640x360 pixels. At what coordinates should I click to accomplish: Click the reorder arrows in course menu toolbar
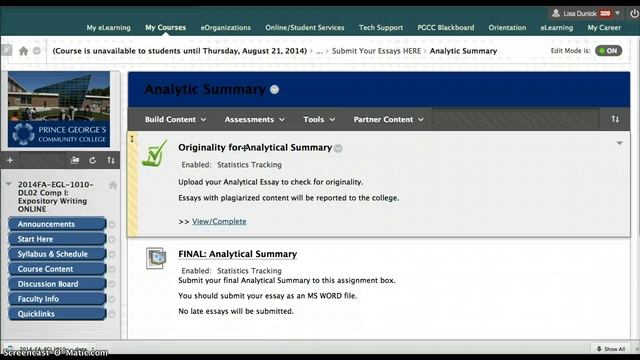click(111, 160)
